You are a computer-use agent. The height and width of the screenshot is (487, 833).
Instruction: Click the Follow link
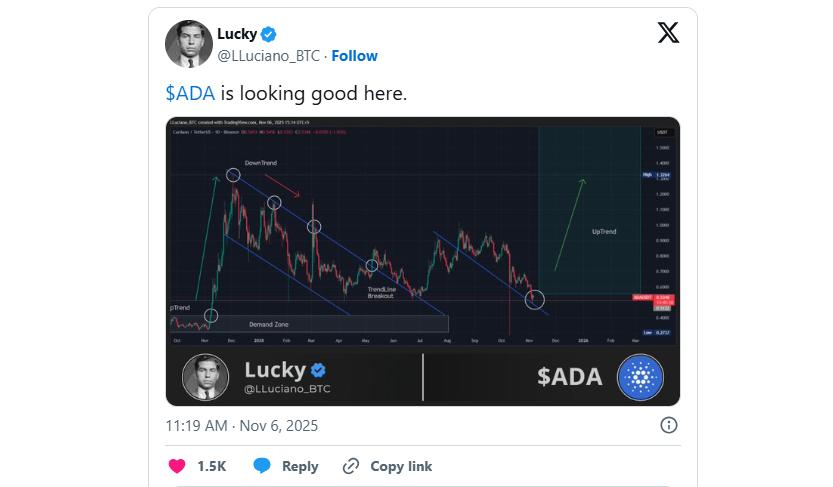(x=354, y=56)
